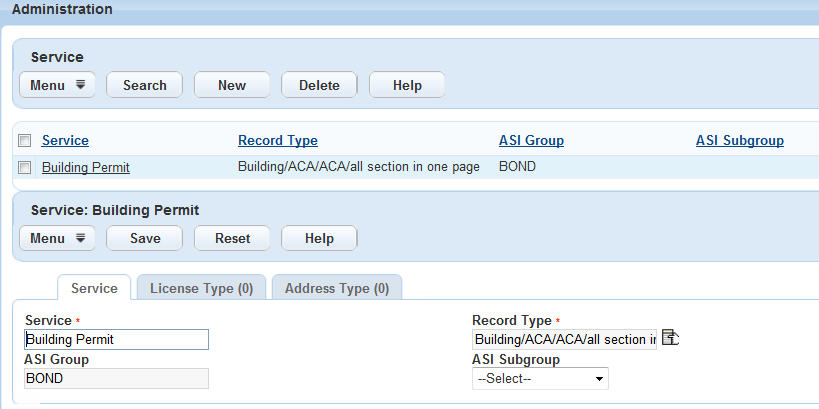Open the Service: Building Permit Menu dropdown
The image size is (819, 409).
pyautogui.click(x=57, y=238)
